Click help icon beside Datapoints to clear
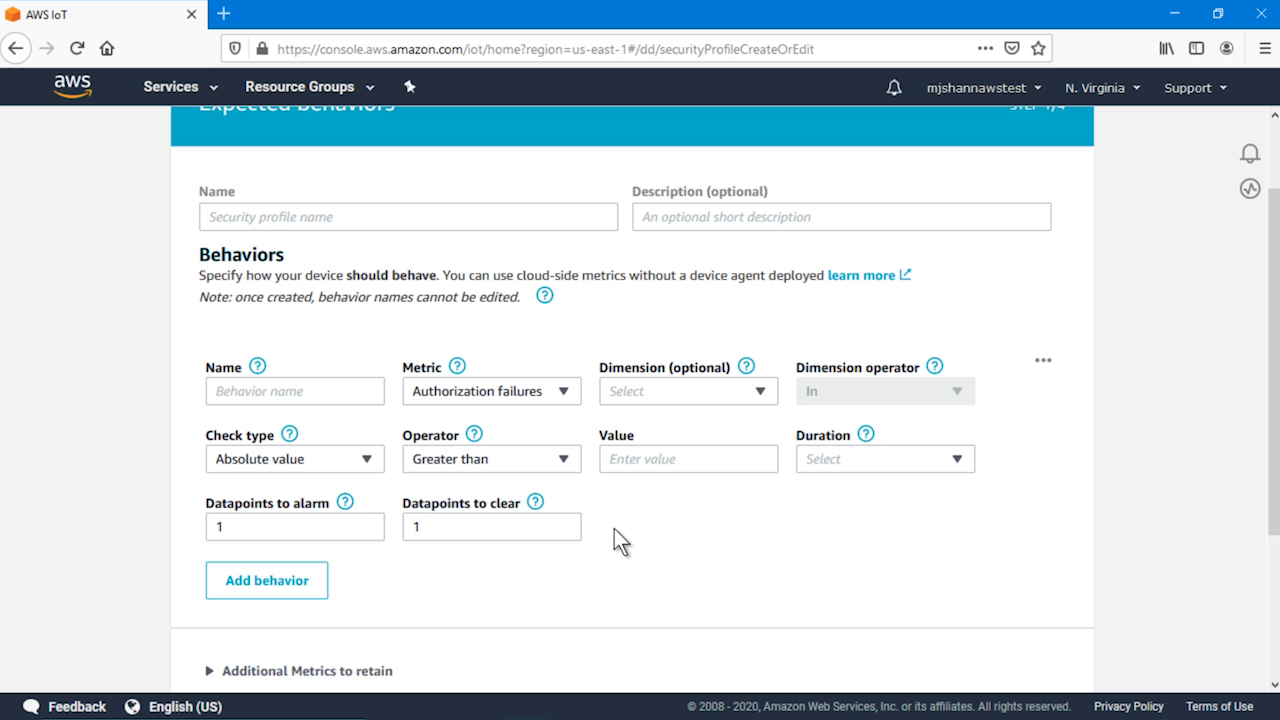The image size is (1280, 720). click(x=535, y=502)
